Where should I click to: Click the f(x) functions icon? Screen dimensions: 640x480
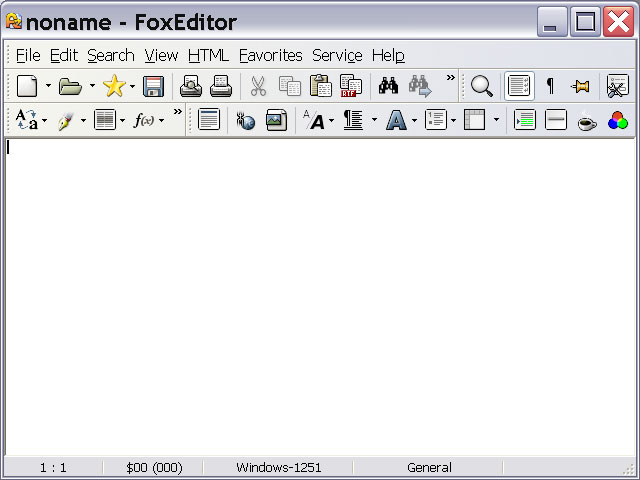pos(144,120)
